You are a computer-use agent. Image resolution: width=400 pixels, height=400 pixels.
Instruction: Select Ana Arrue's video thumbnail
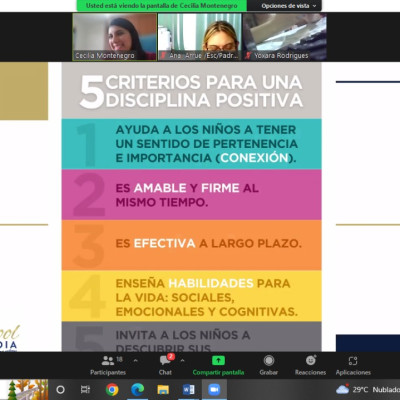coord(199,37)
